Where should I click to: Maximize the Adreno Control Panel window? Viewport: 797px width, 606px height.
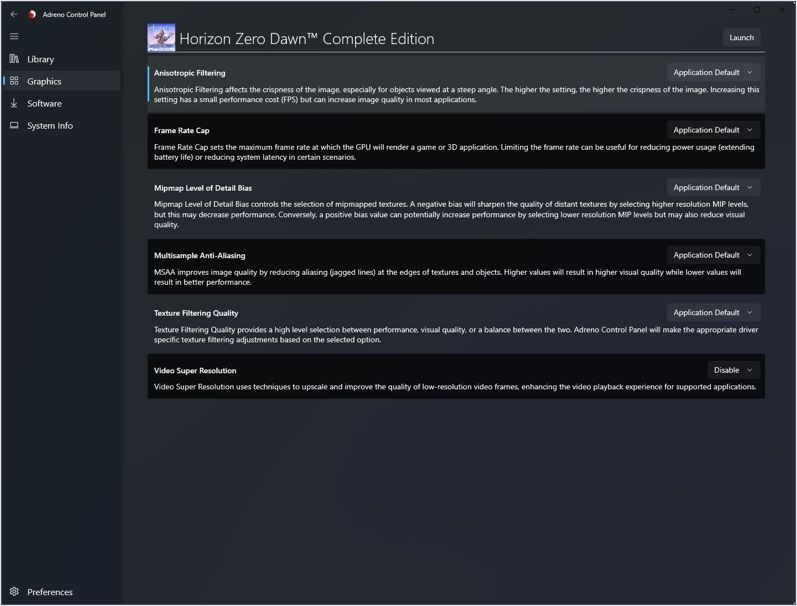click(x=757, y=10)
